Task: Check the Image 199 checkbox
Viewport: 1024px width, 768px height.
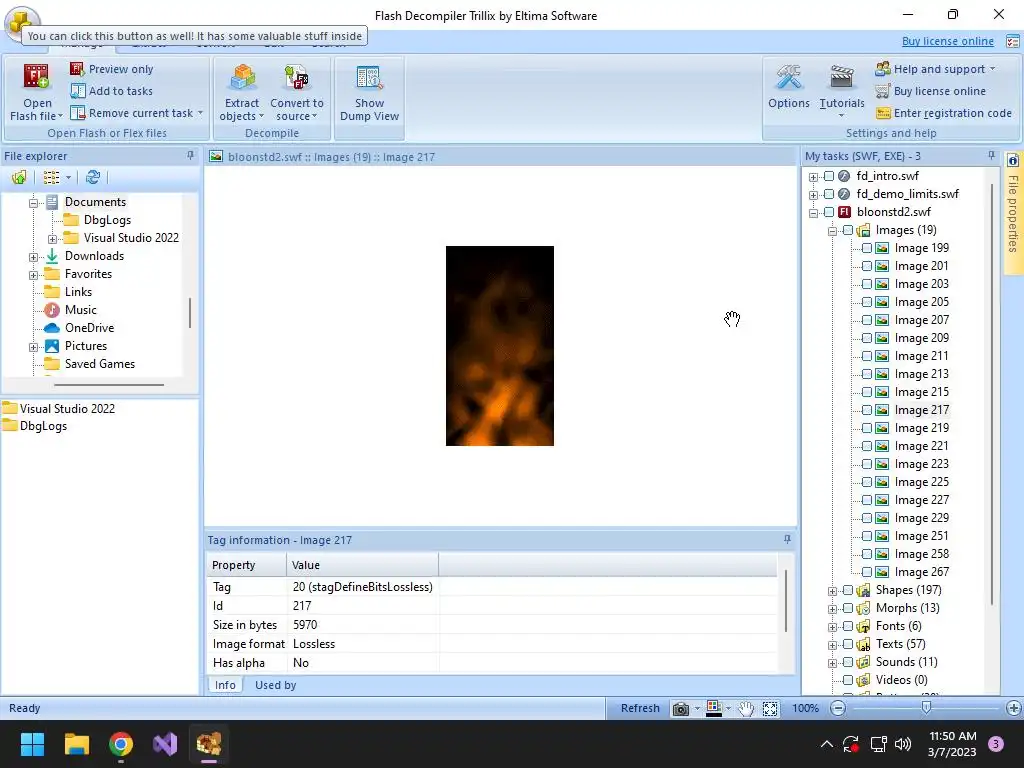Action: (x=867, y=248)
